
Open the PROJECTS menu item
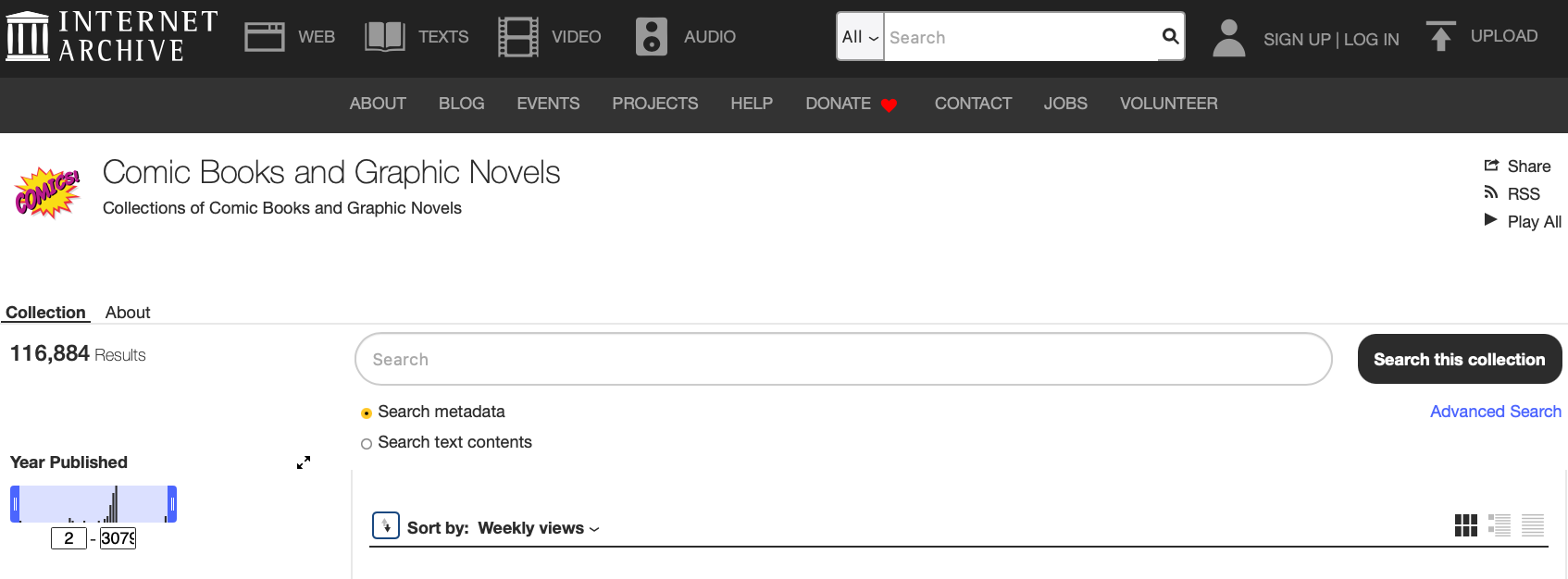[655, 104]
